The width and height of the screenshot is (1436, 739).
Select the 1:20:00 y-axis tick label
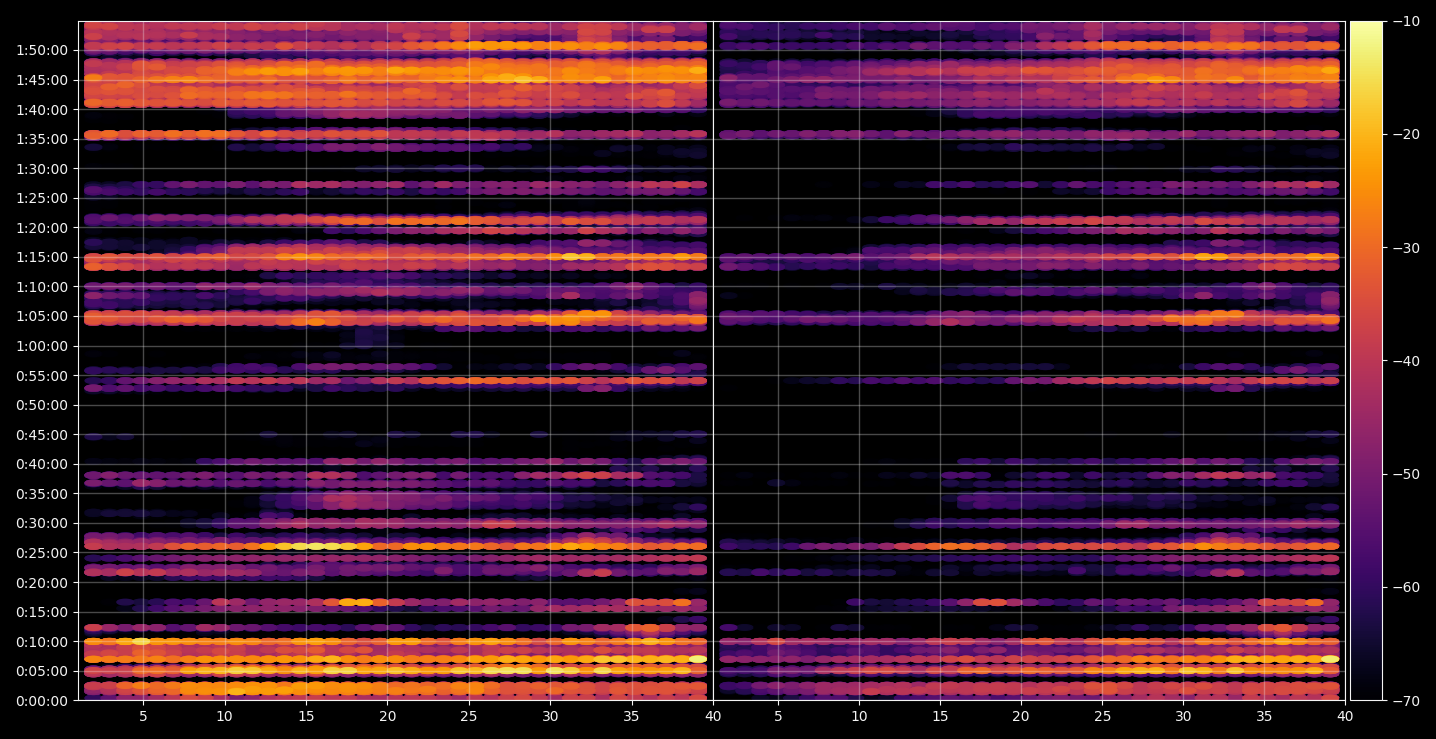[42, 228]
